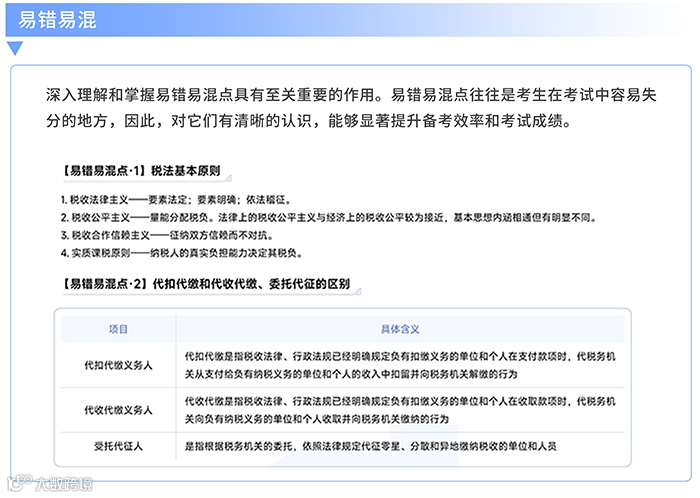Viewport: 700px width, 498px height.
Task: Select intro line starting 深入理解和掌握易错易混点
Action: [351, 95]
